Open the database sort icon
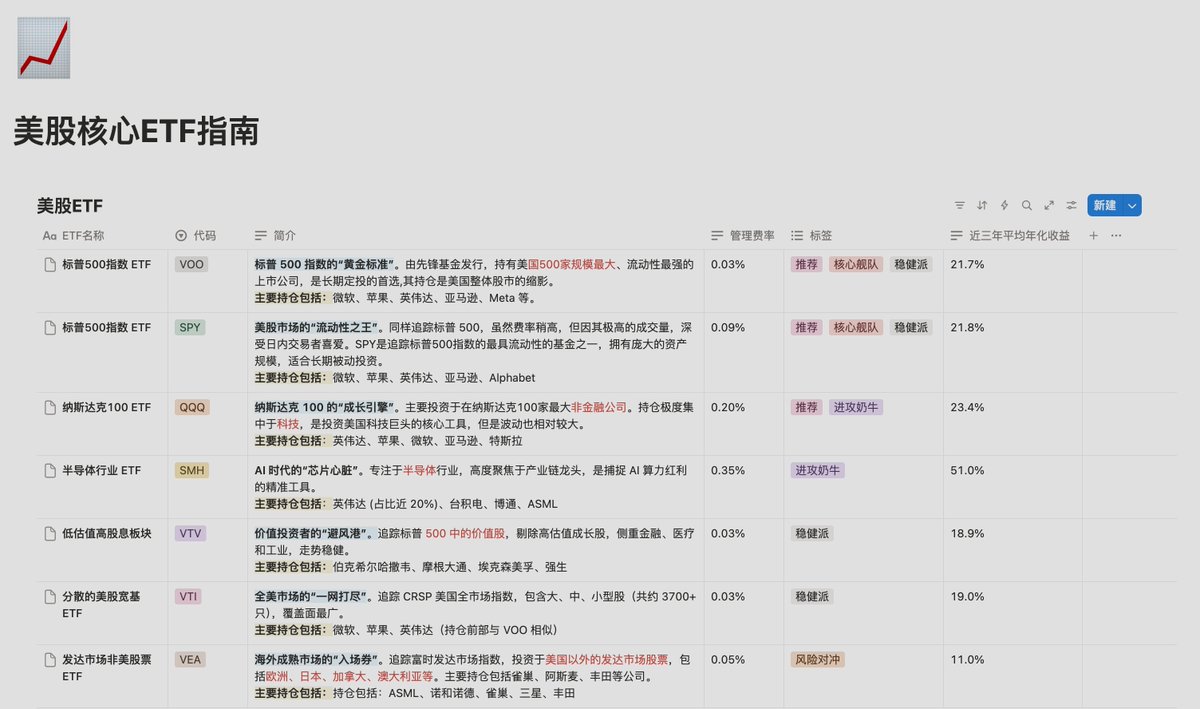The width and height of the screenshot is (1200, 709). tap(982, 205)
